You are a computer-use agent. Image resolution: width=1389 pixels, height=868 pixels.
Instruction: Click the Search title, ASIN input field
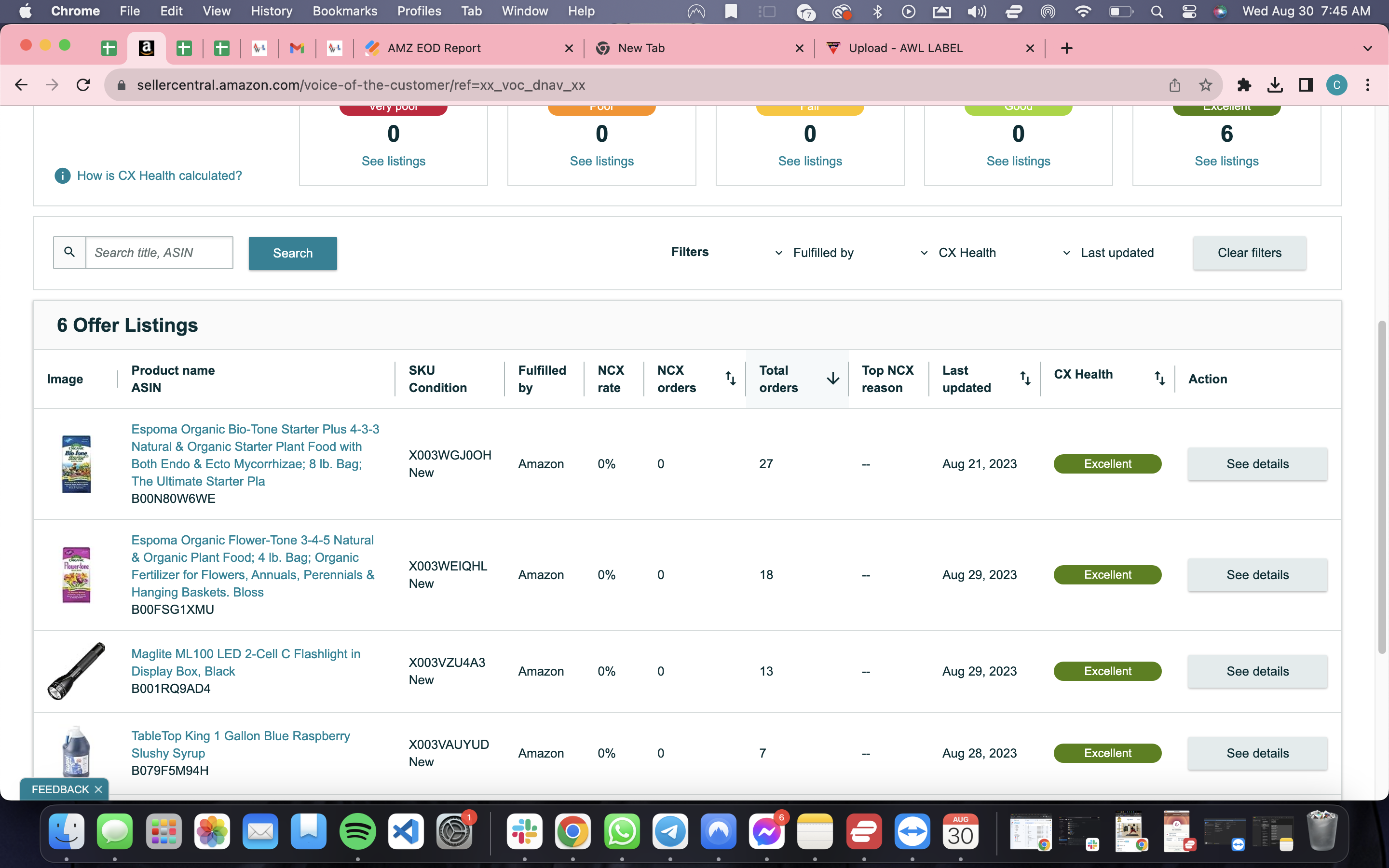(159, 253)
